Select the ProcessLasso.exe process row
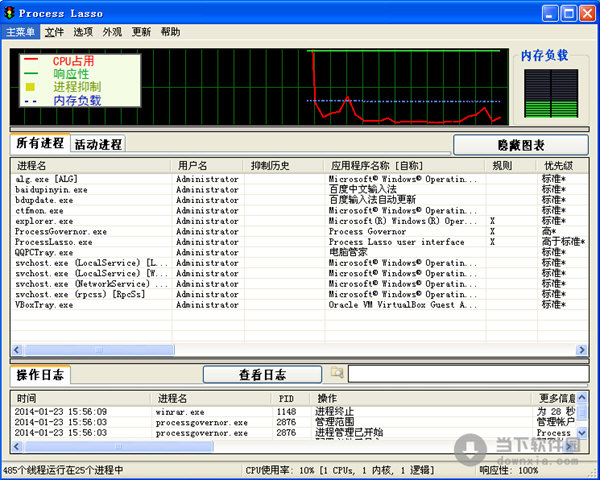600x480 pixels. tap(300, 242)
